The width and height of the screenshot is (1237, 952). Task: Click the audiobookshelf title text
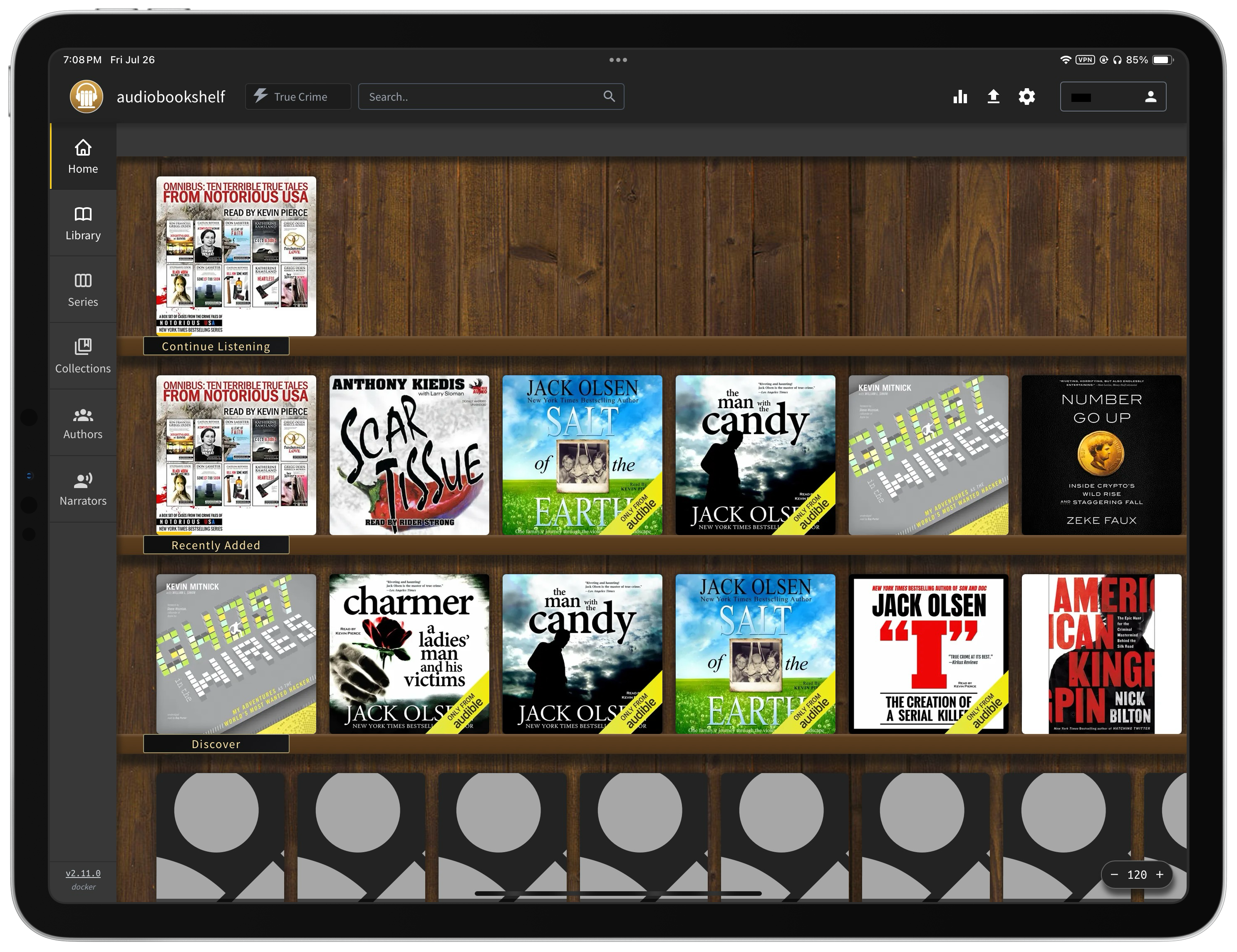coord(171,97)
